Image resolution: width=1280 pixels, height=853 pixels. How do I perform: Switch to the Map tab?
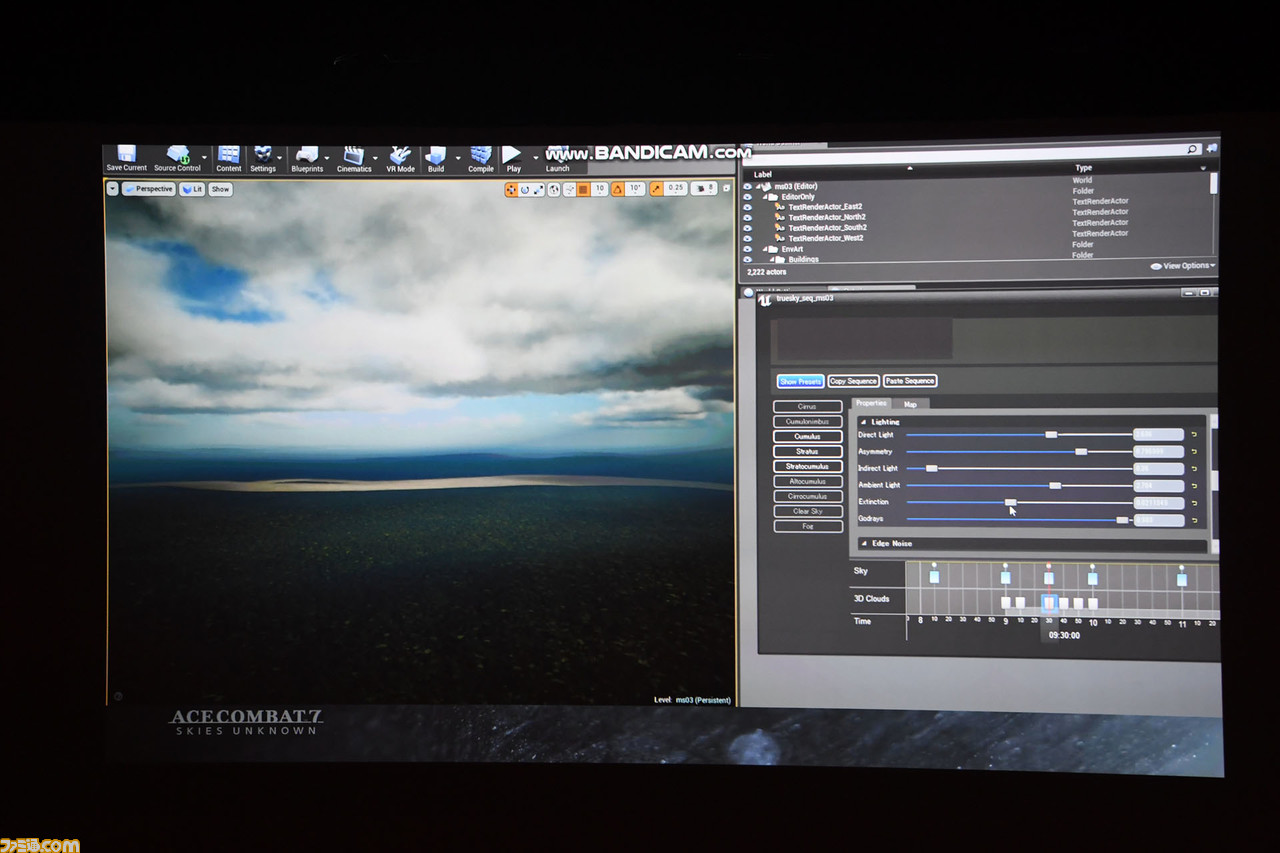910,404
